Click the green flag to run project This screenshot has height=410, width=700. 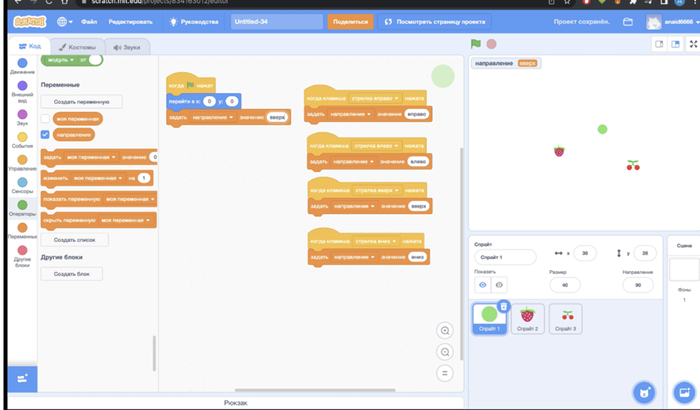476,44
